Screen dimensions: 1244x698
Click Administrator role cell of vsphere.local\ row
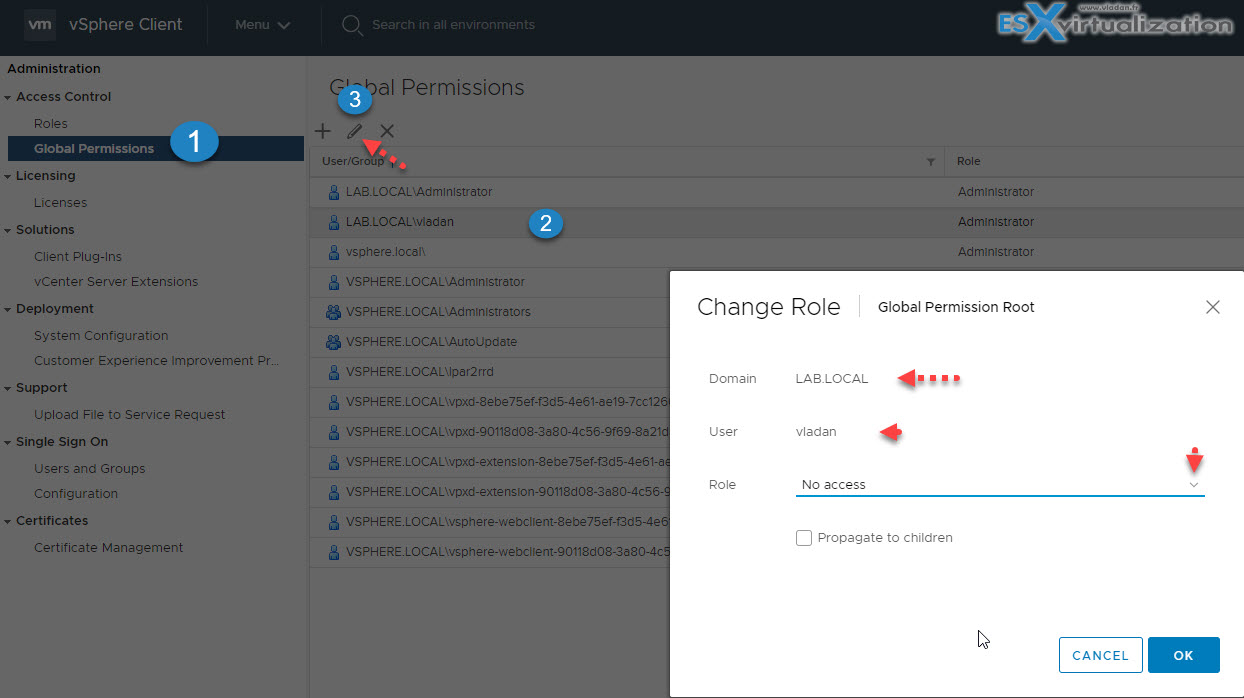coord(996,251)
